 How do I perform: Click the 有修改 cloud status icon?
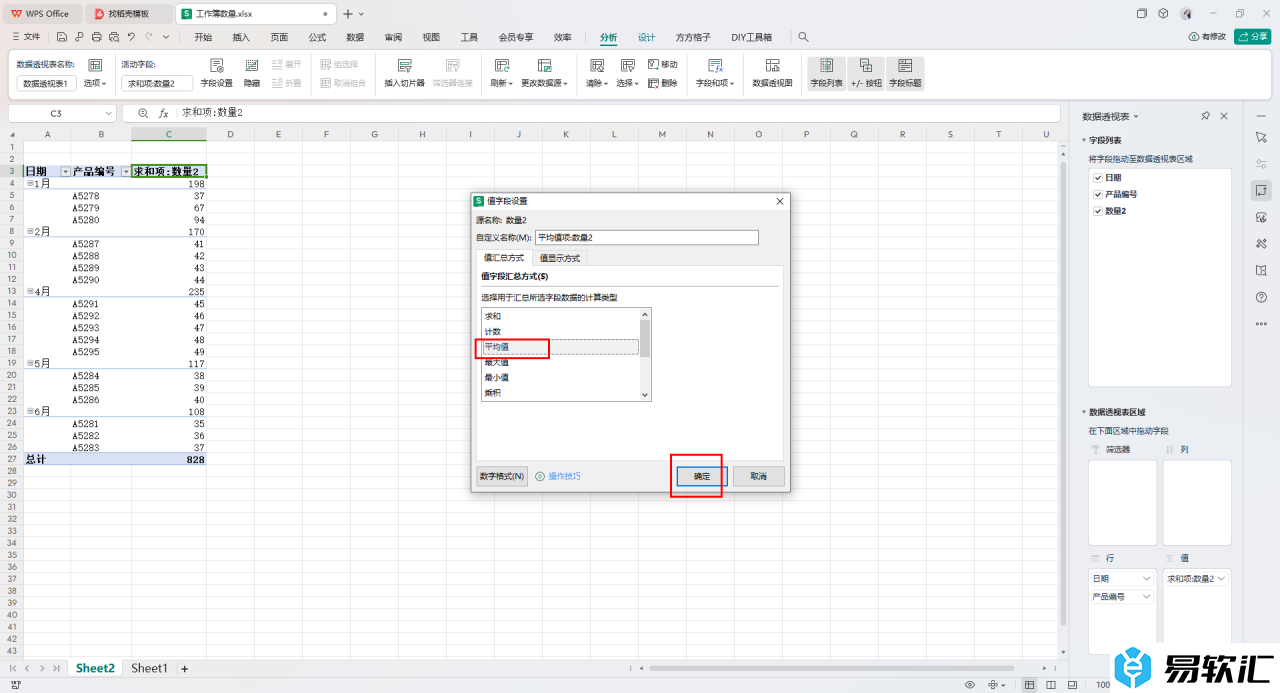1194,37
